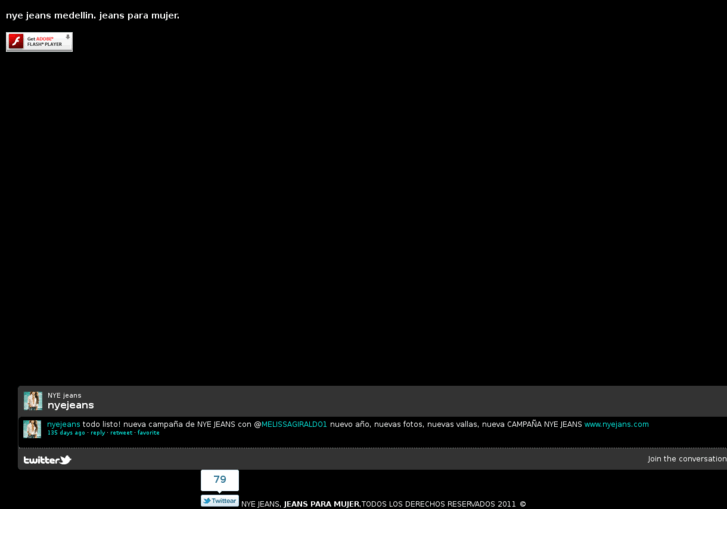
Task: Open the Join the conversation link
Action: click(687, 459)
